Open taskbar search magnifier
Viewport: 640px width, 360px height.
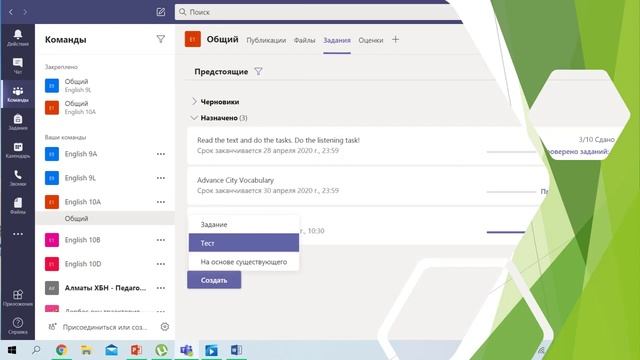pos(36,350)
